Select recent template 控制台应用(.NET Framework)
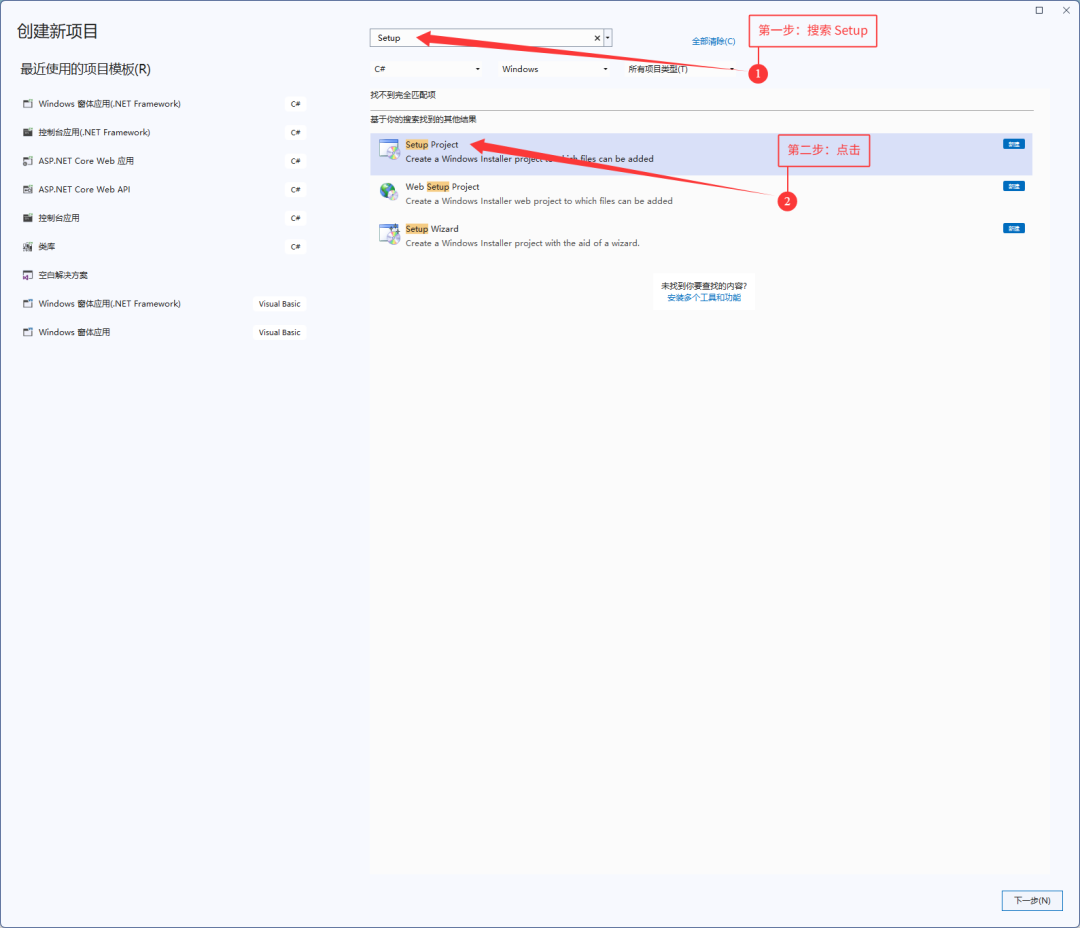This screenshot has width=1080, height=928. point(164,132)
